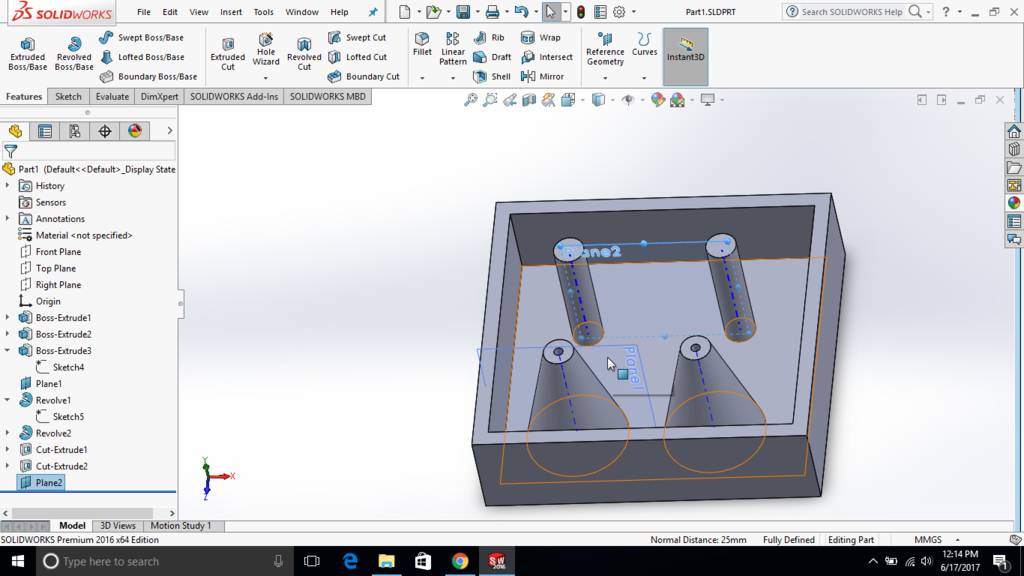1024x576 pixels.
Task: Apply the Fillet tool
Action: point(422,44)
